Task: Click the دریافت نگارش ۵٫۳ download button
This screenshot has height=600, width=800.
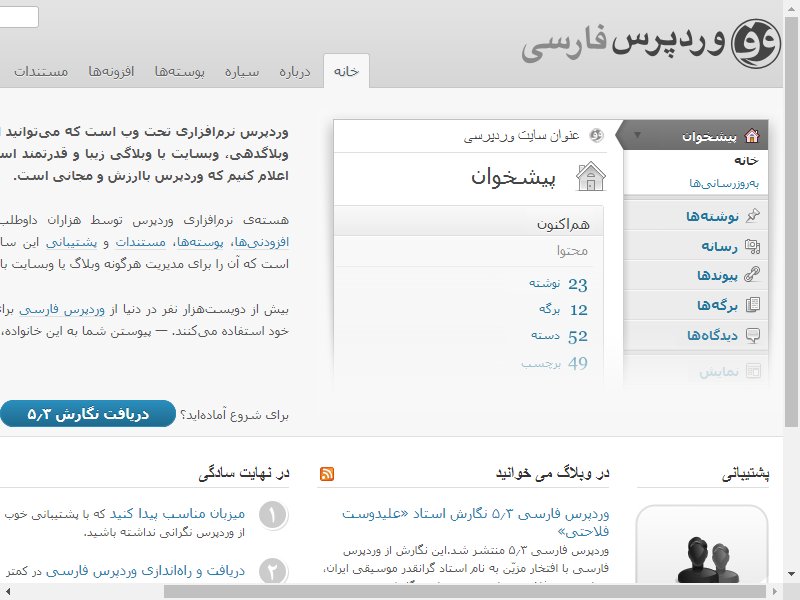Action: [x=88, y=414]
